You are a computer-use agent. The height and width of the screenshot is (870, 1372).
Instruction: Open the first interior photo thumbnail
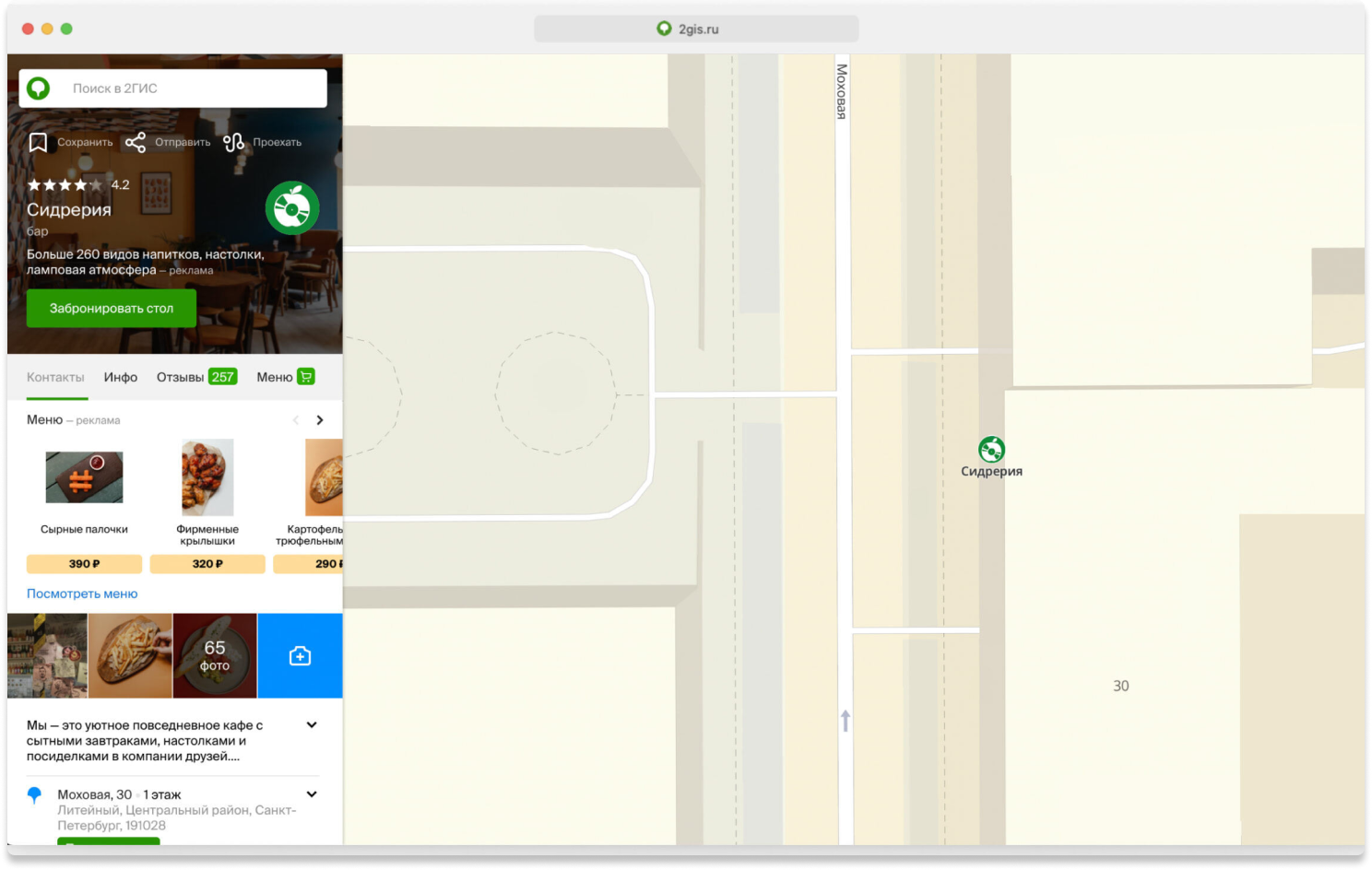click(47, 656)
